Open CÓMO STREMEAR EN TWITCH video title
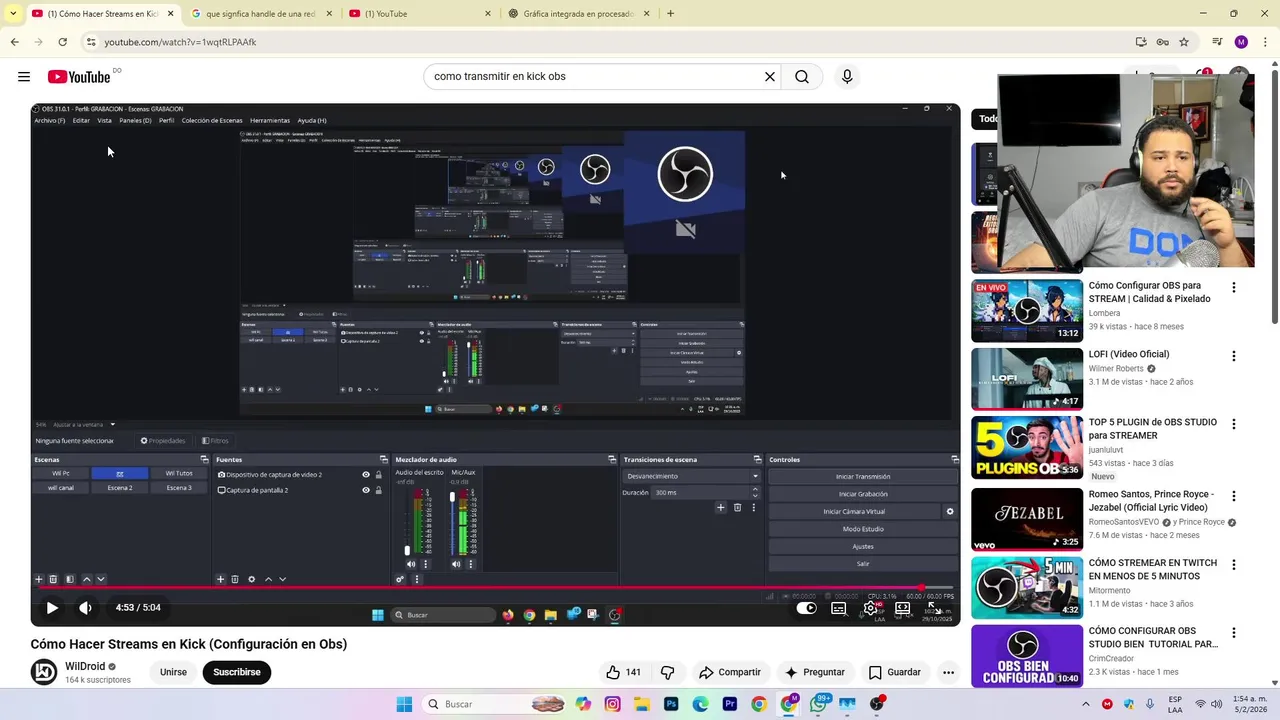The height and width of the screenshot is (720, 1280). coord(1152,569)
